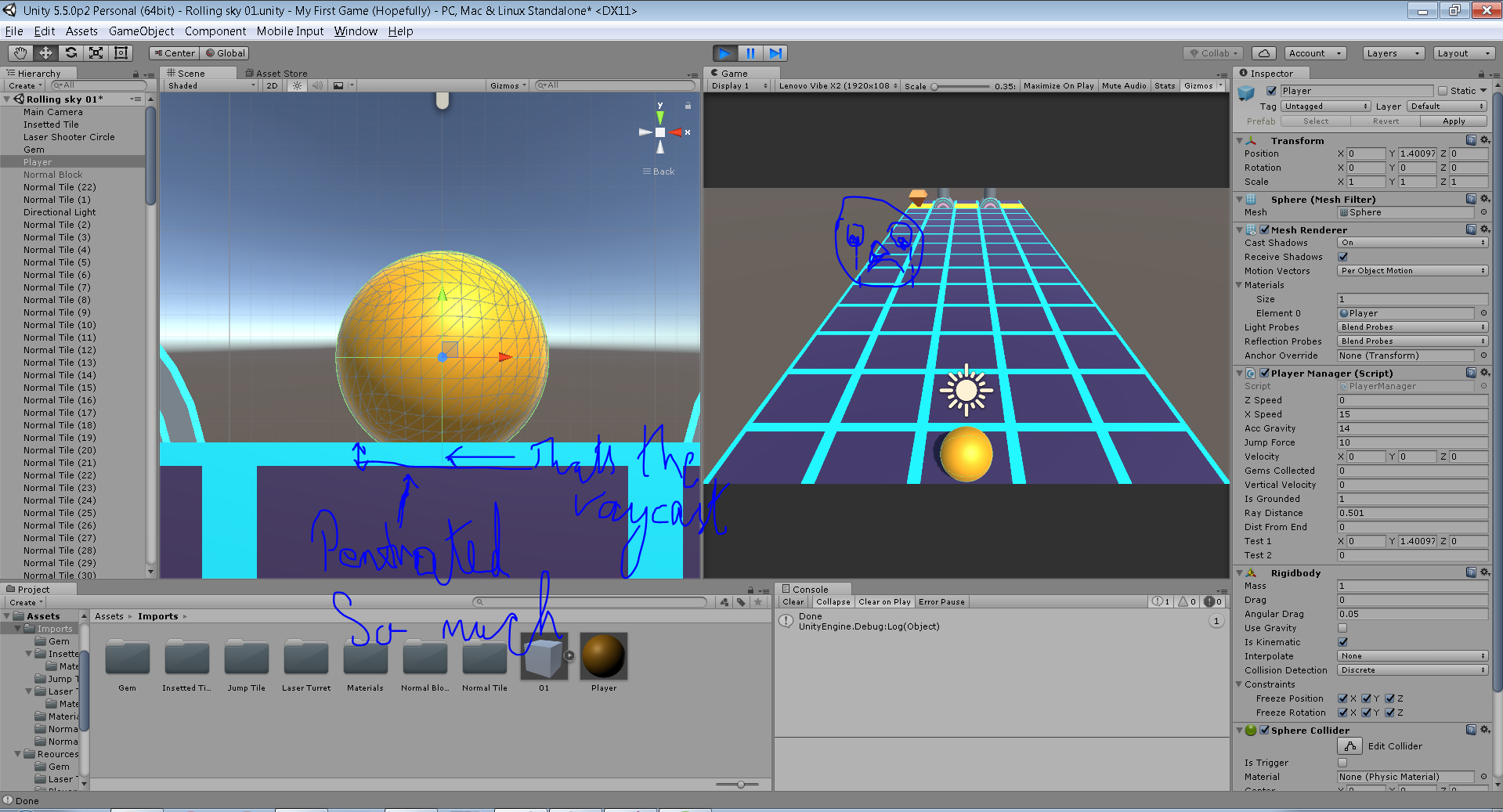1503x812 pixels.
Task: Click Edit Collider icon button
Action: 1350,746
